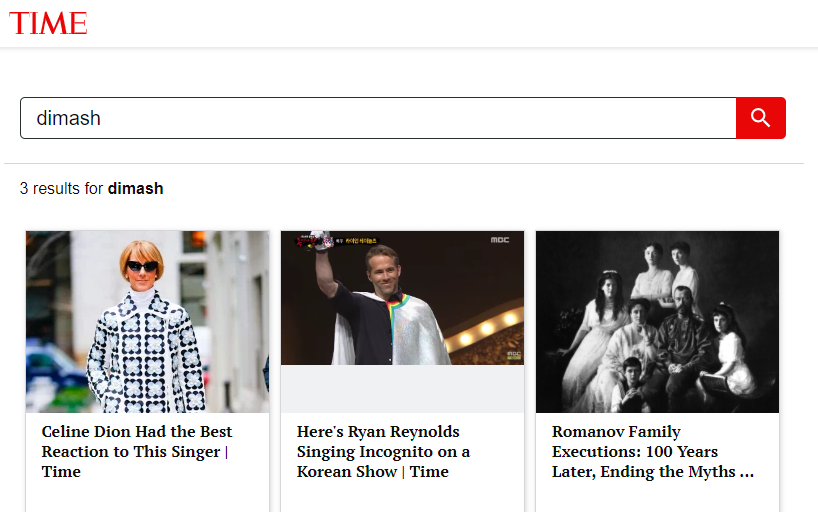Open 'Here's Ryan Reynolds Singing Incognito' headline

click(383, 451)
